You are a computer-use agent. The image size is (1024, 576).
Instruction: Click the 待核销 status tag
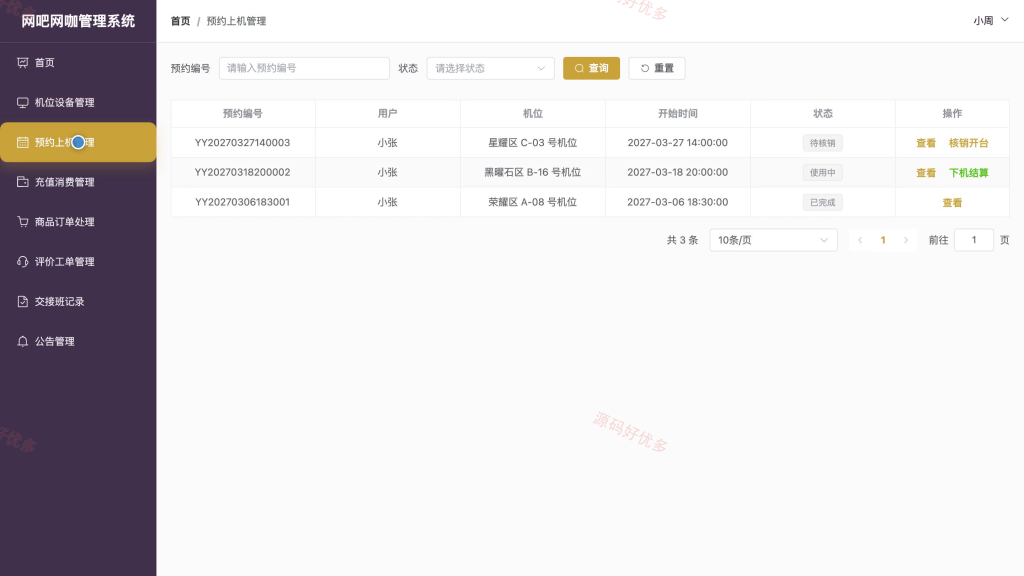[x=822, y=143]
